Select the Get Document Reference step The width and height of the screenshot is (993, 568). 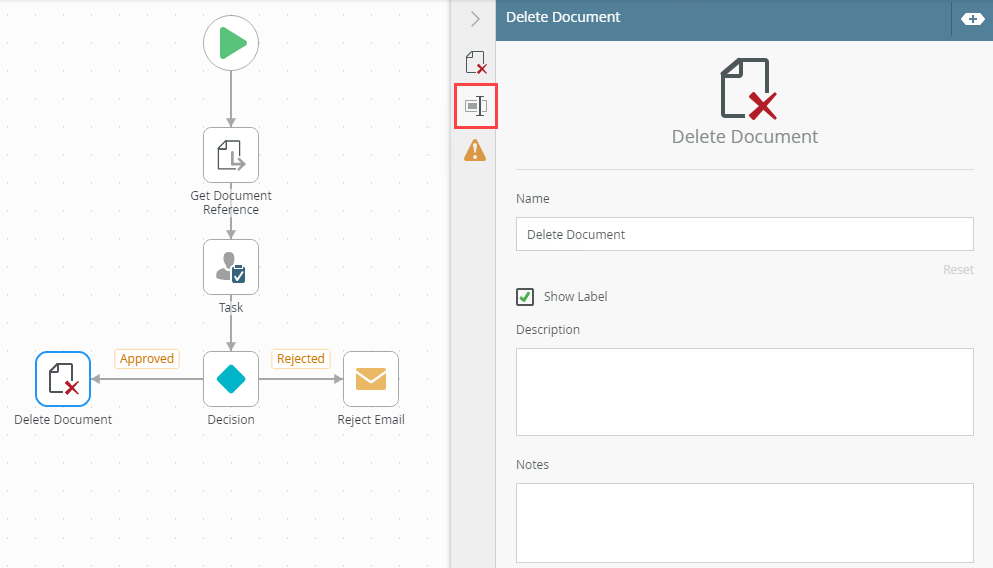pyautogui.click(x=231, y=155)
